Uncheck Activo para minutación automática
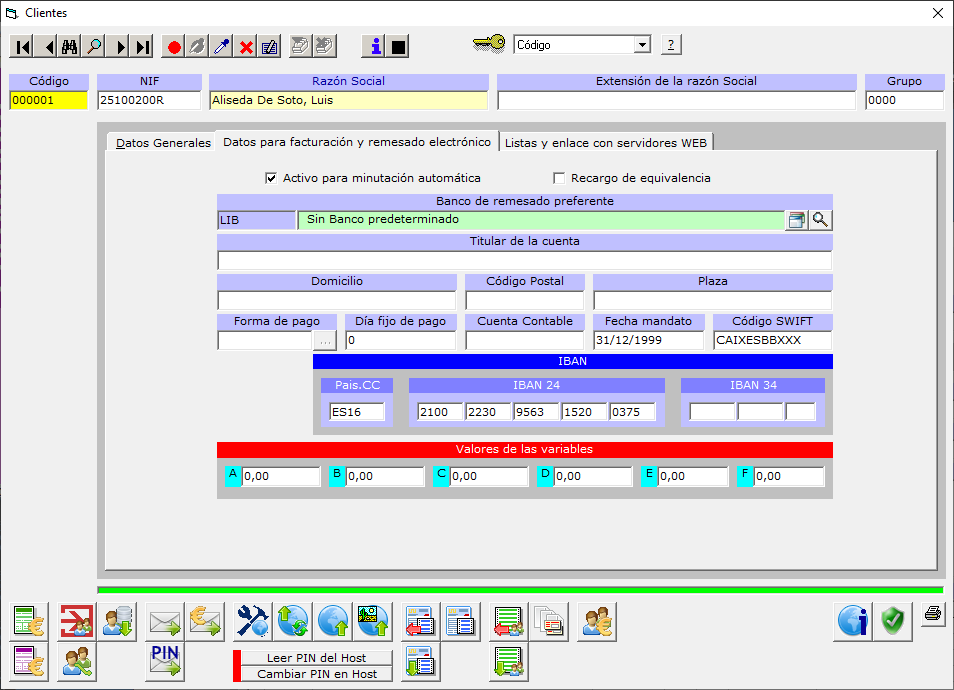This screenshot has width=954, height=690. click(270, 178)
